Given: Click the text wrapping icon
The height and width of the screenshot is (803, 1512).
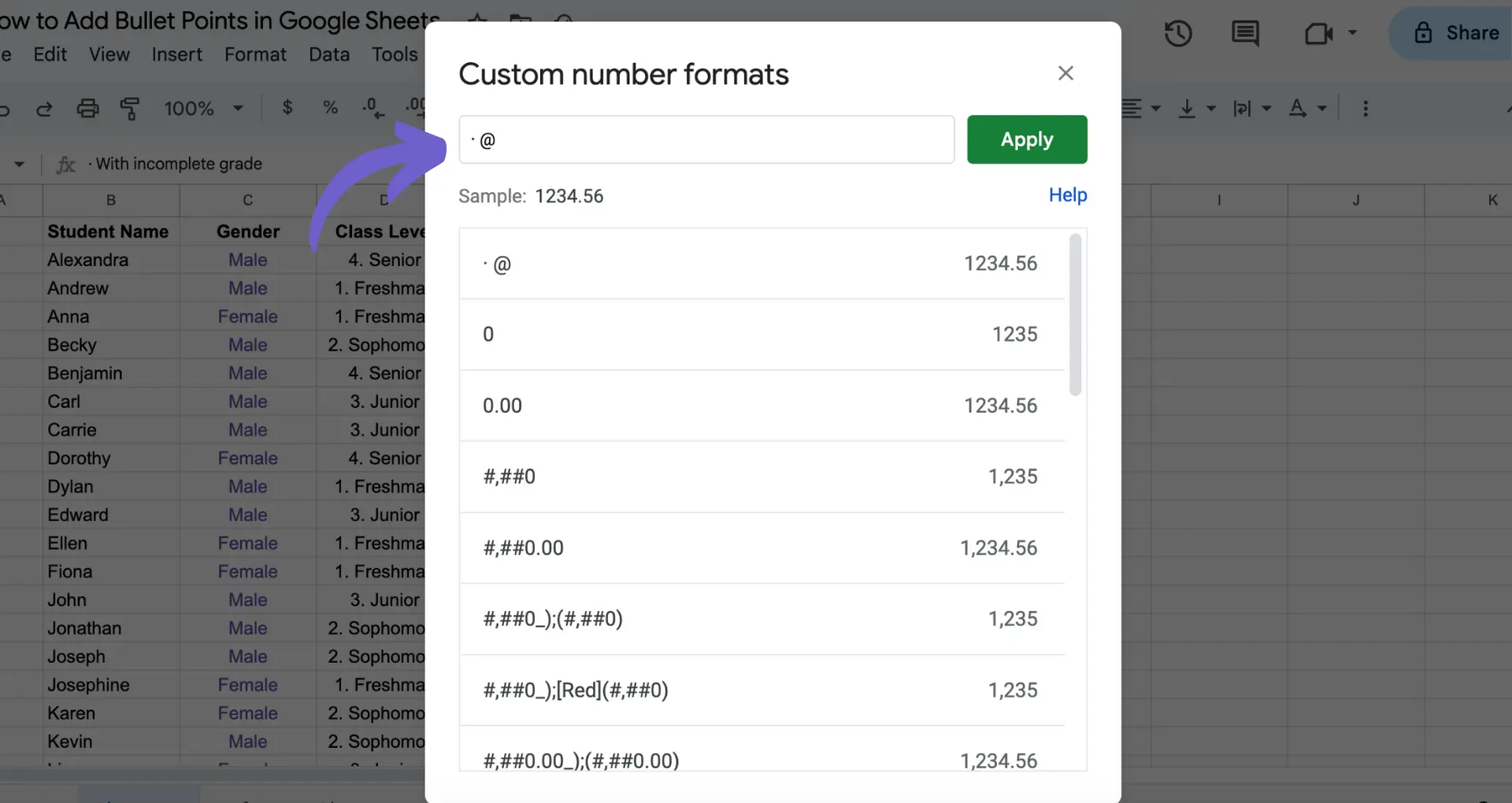Looking at the screenshot, I should (x=1242, y=108).
